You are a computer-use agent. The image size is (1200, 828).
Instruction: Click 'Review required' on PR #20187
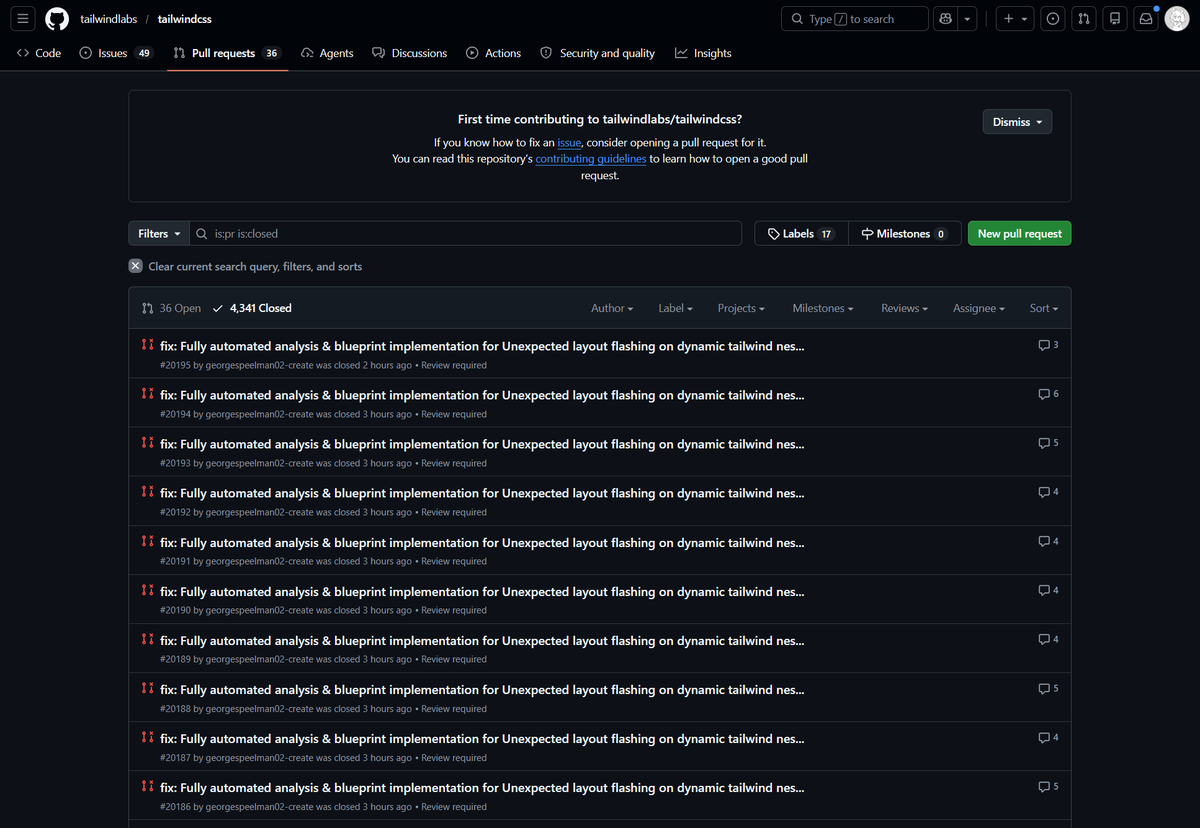[454, 758]
